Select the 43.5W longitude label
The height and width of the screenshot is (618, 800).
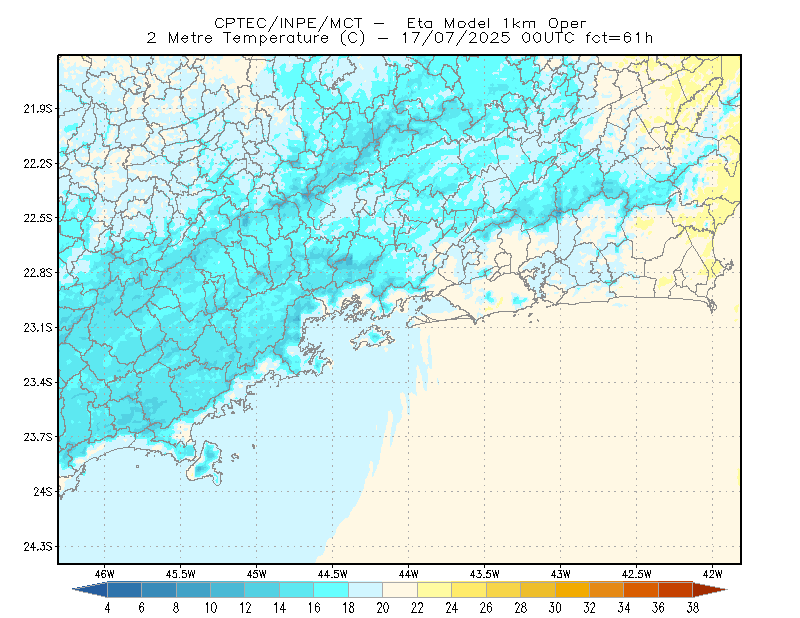tap(485, 574)
